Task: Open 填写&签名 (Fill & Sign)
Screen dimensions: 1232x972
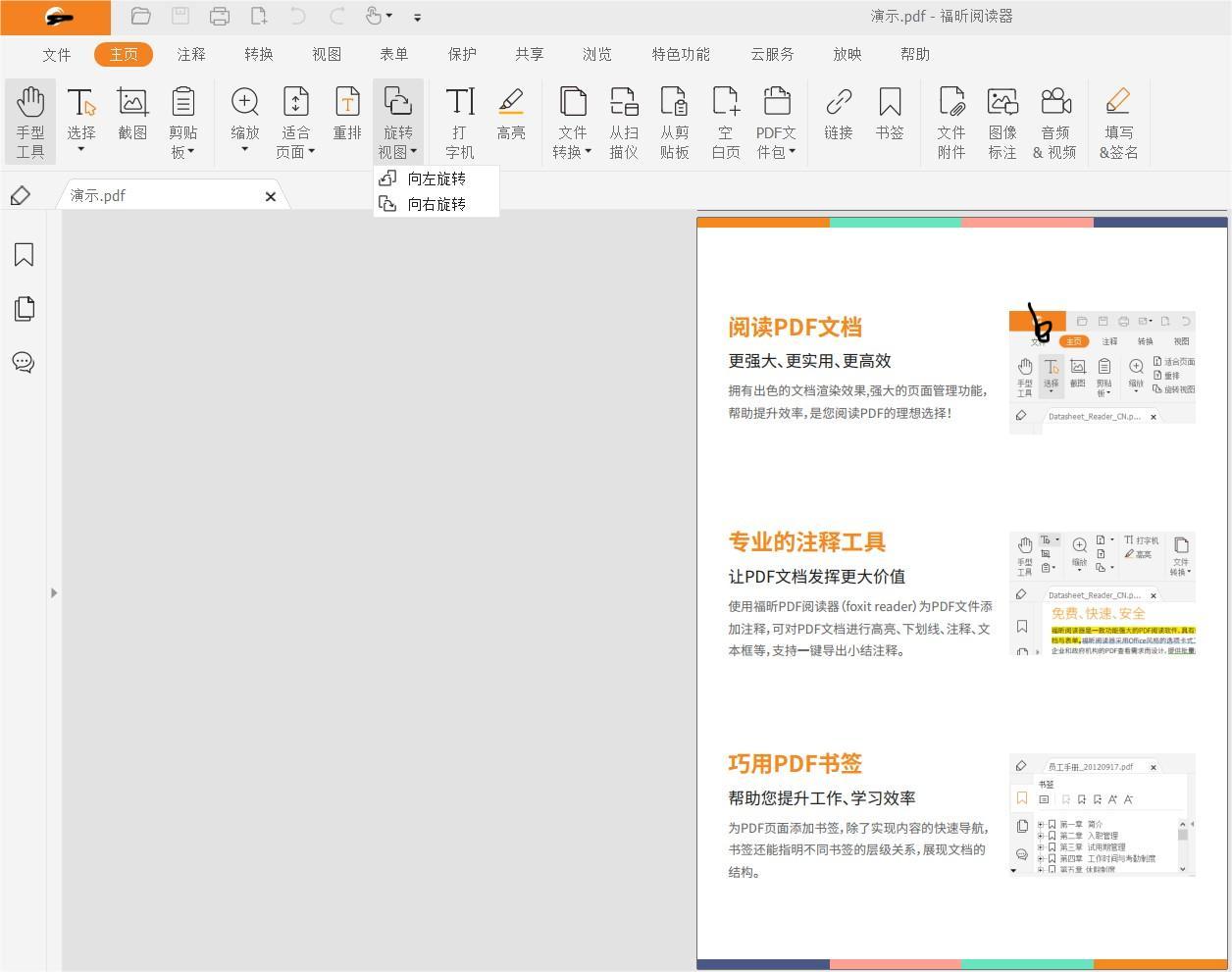Action: (x=1118, y=120)
